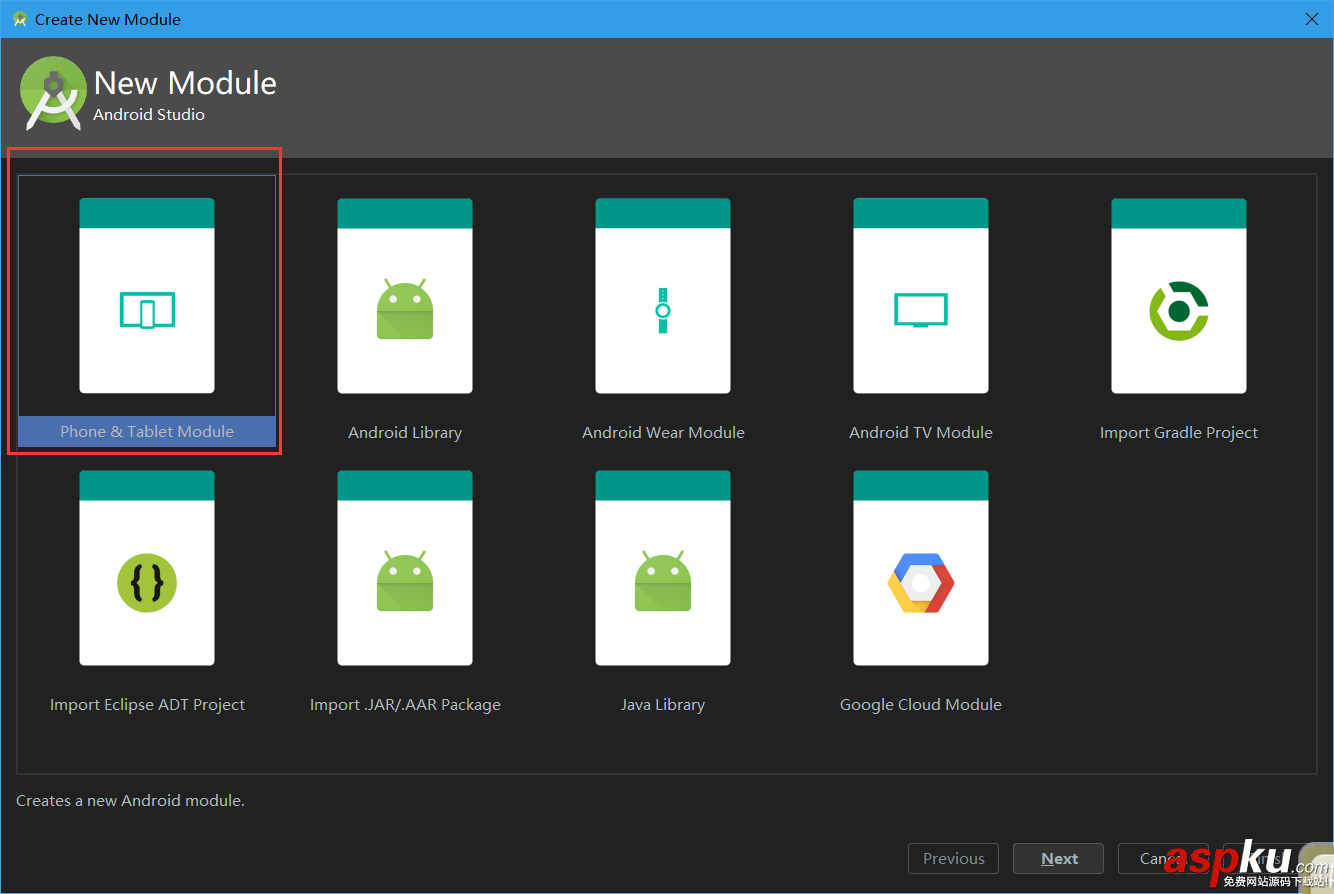Click the smartwatch icon on Android Wear card
The width and height of the screenshot is (1334, 894).
point(662,311)
